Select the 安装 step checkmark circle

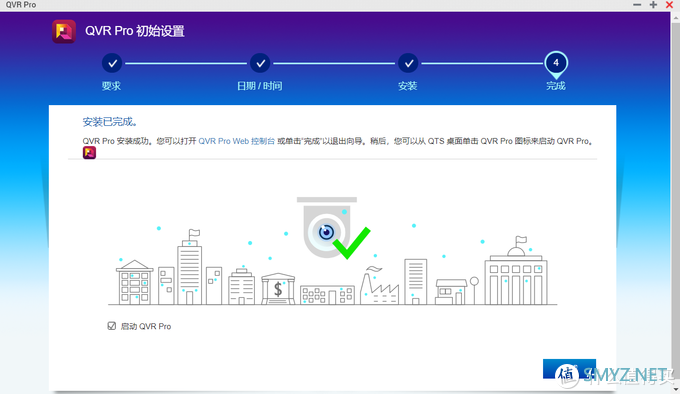point(408,63)
